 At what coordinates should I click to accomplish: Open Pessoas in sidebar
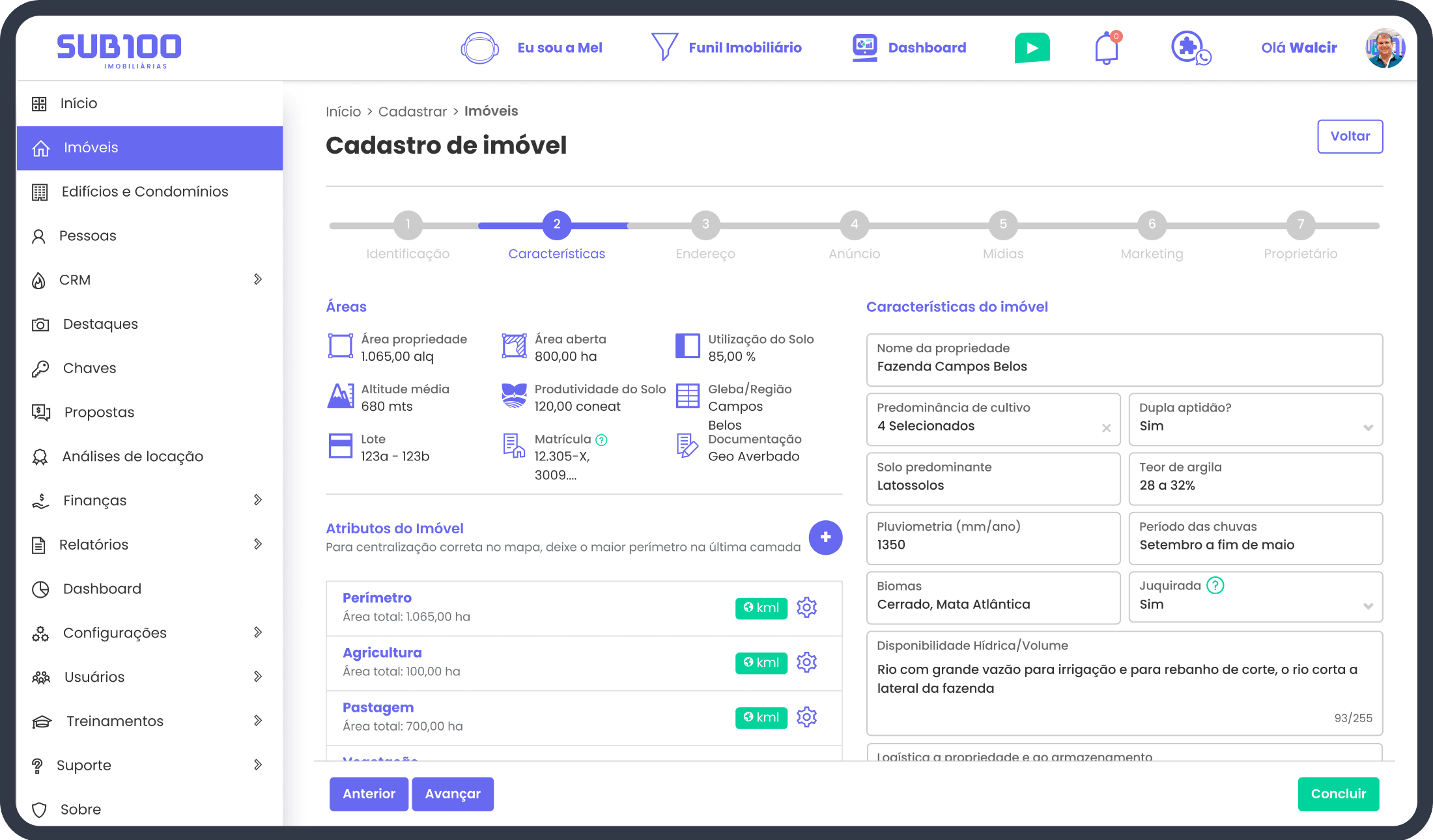coord(150,236)
